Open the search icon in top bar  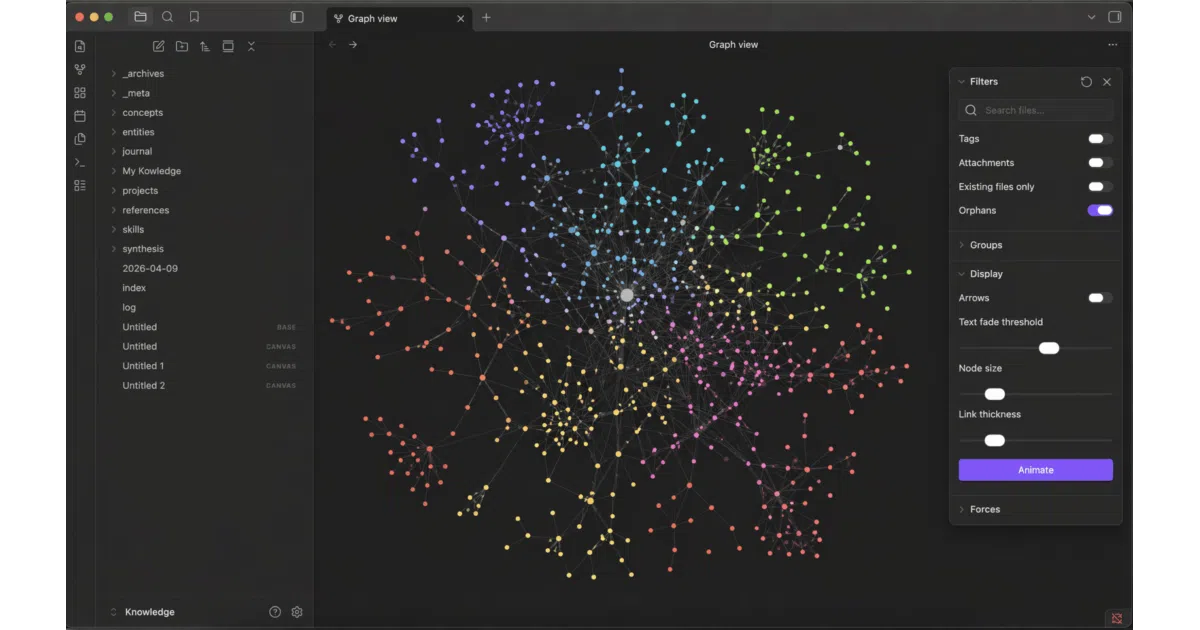click(x=167, y=17)
